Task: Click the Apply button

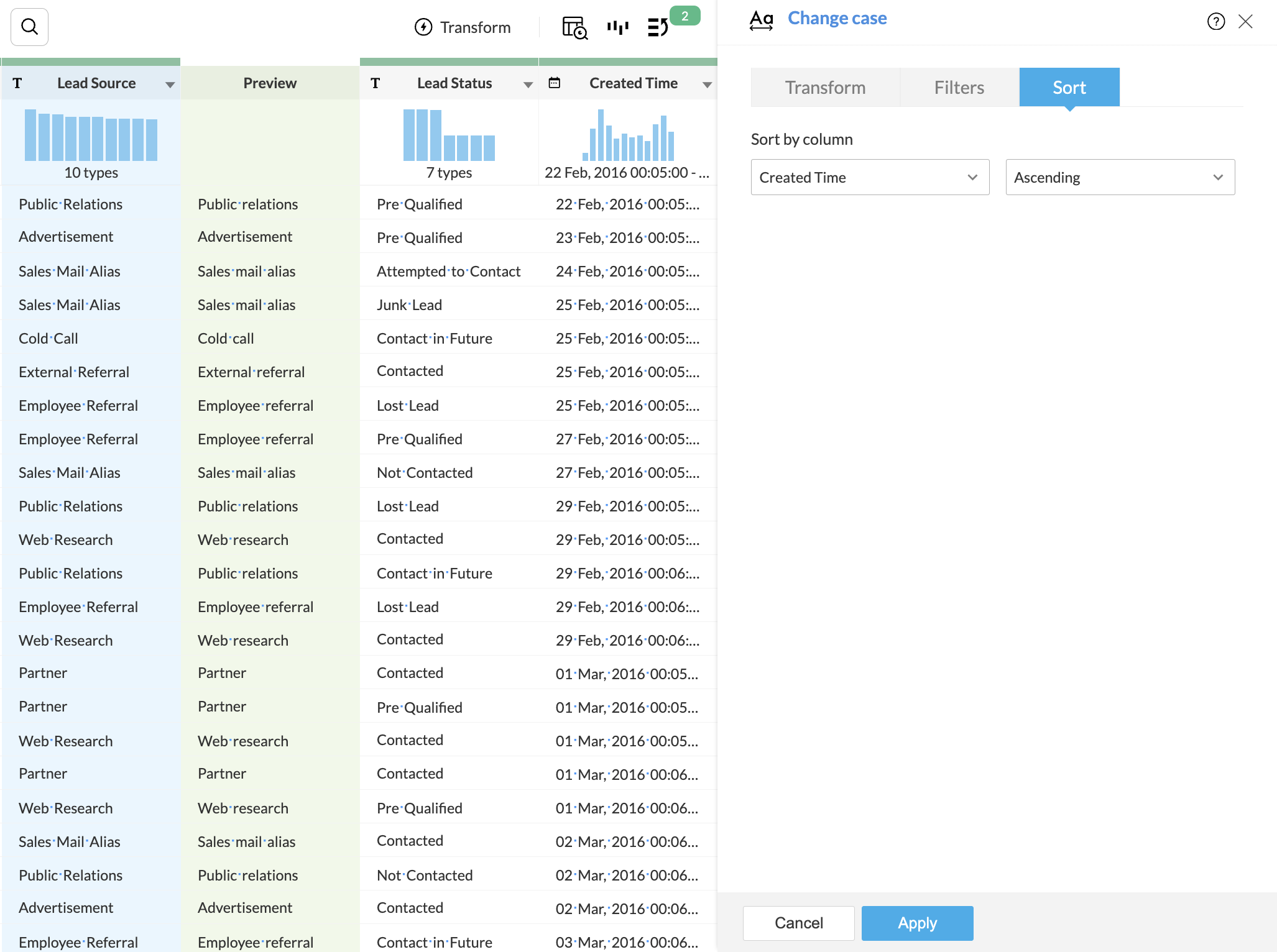Action: coord(917,923)
